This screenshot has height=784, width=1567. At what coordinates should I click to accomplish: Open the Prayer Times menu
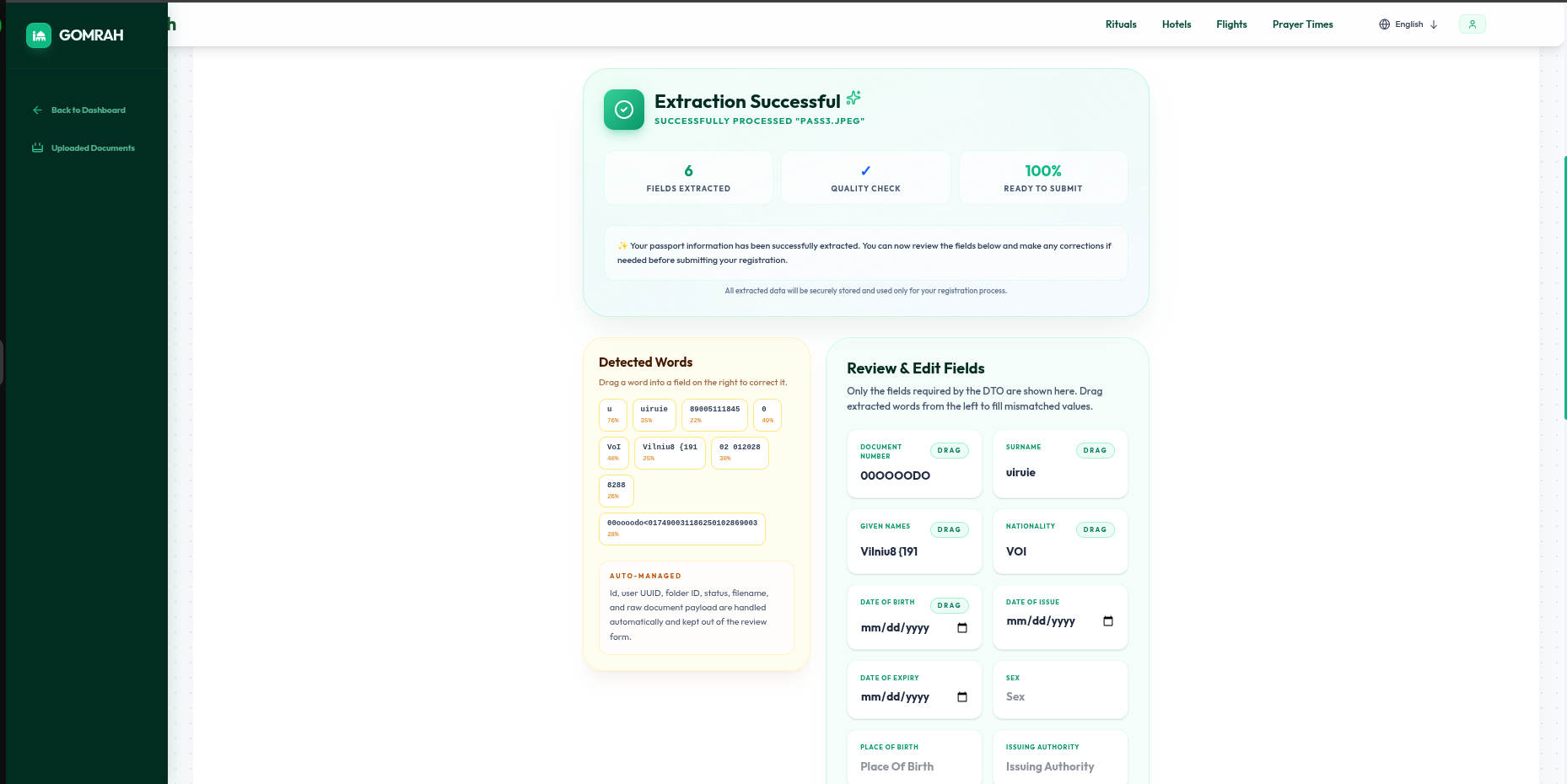pyautogui.click(x=1302, y=24)
